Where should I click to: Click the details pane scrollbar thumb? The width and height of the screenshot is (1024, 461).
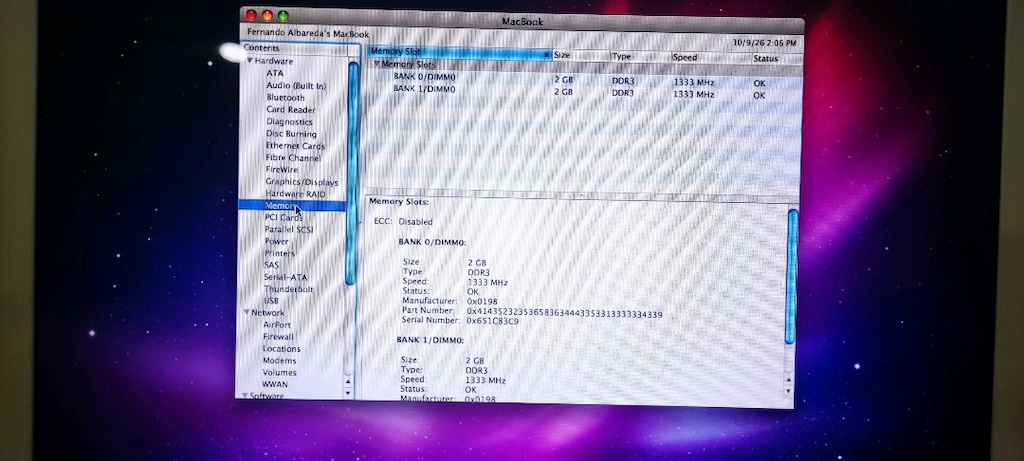pos(792,276)
